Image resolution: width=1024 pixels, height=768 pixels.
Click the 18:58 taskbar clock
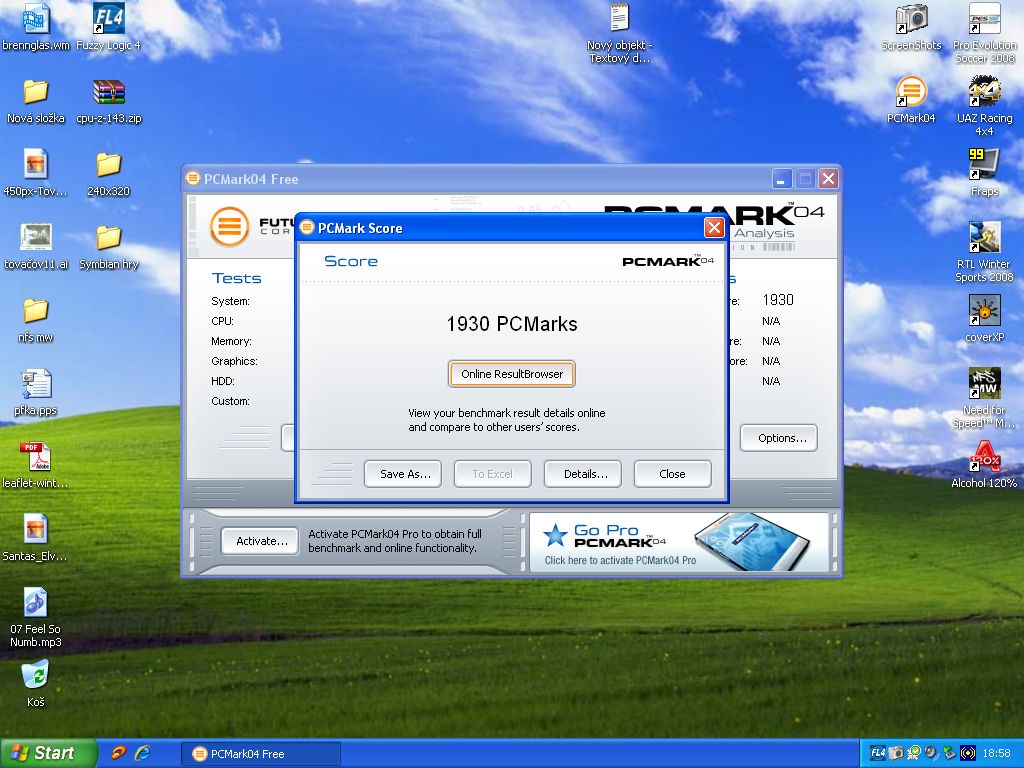tap(996, 754)
